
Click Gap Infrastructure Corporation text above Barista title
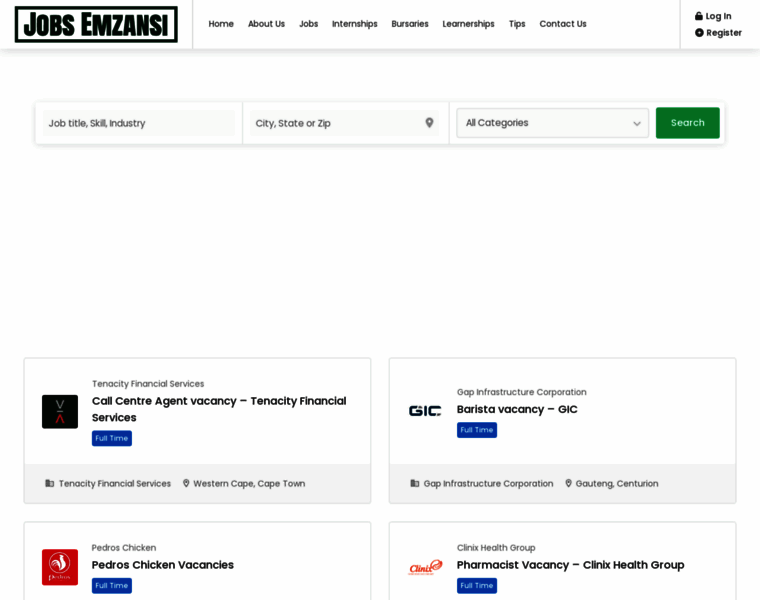tap(522, 392)
